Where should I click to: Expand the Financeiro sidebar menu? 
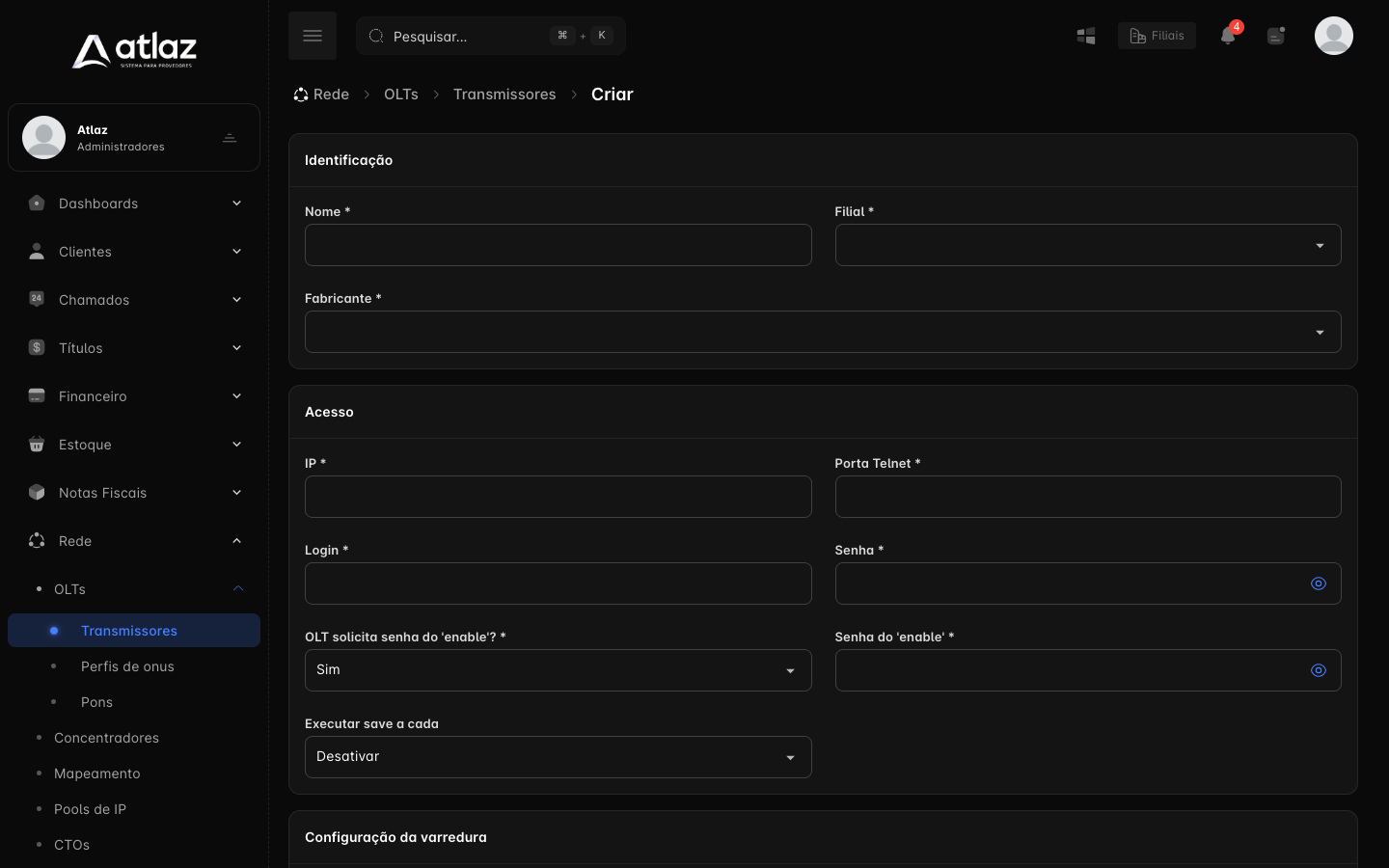(x=134, y=396)
